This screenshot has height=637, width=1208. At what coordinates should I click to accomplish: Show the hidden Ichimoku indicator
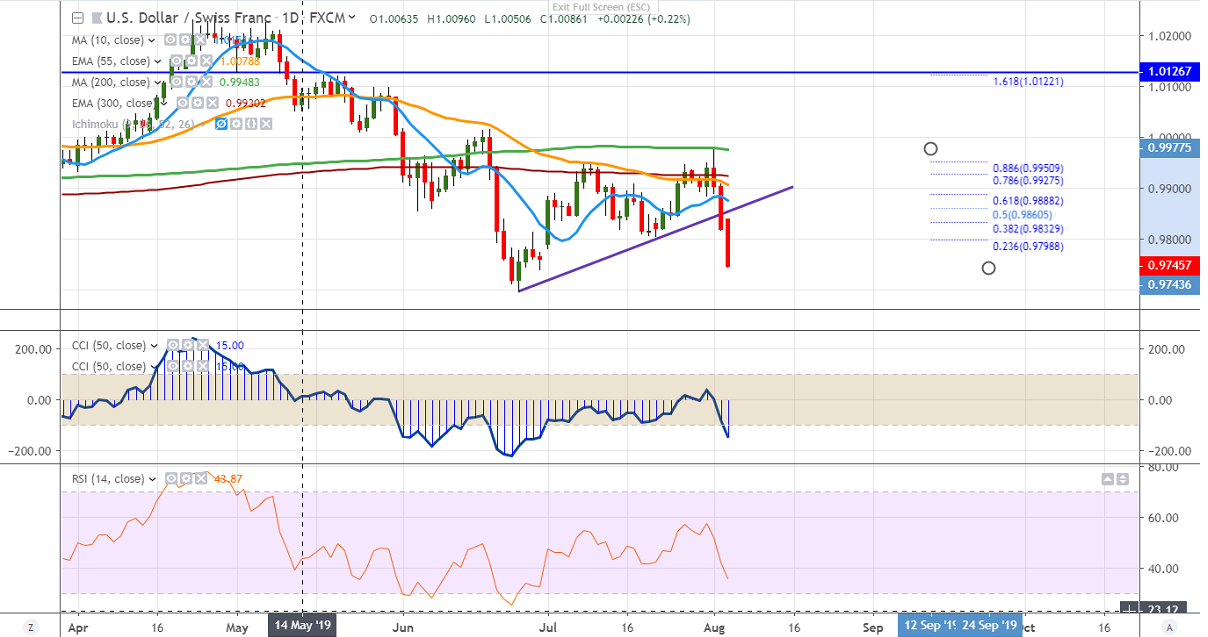(x=221, y=124)
